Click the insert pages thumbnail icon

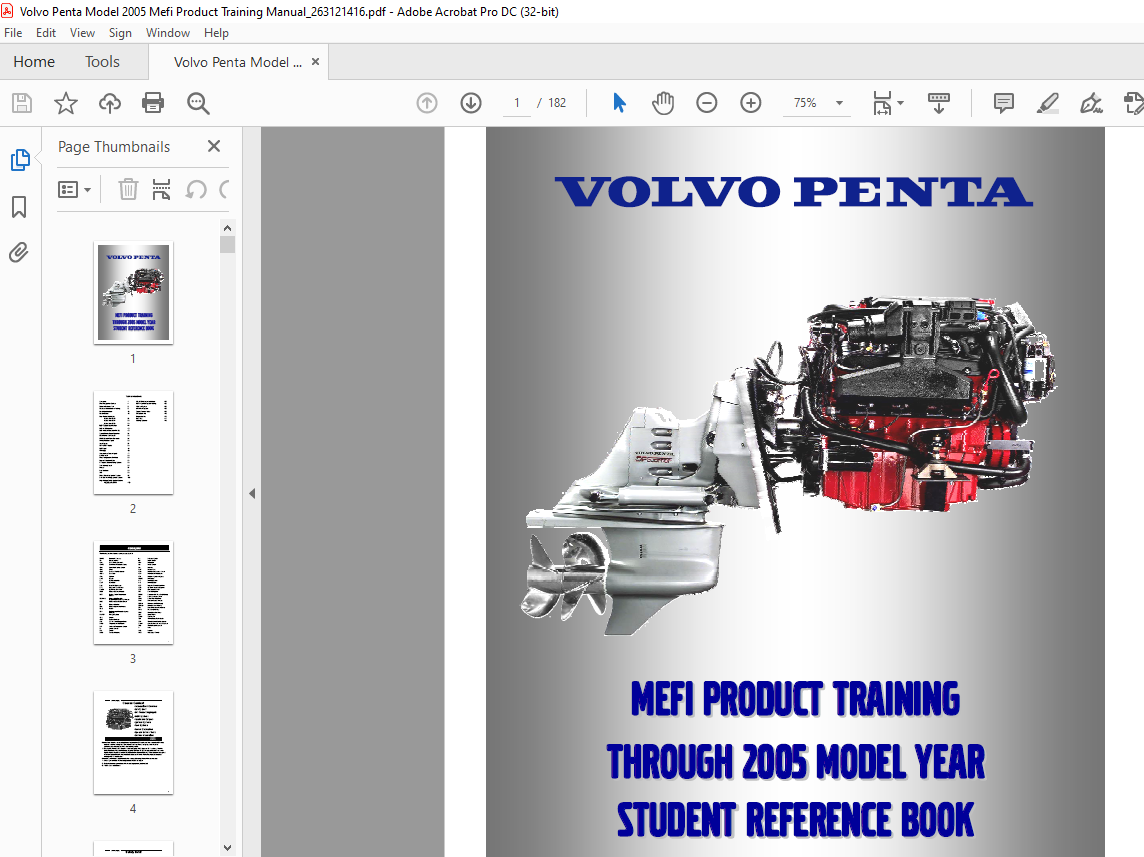161,190
